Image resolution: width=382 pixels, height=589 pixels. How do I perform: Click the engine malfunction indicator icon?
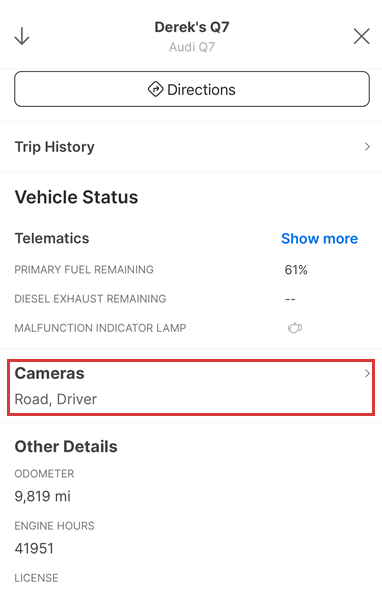295,328
